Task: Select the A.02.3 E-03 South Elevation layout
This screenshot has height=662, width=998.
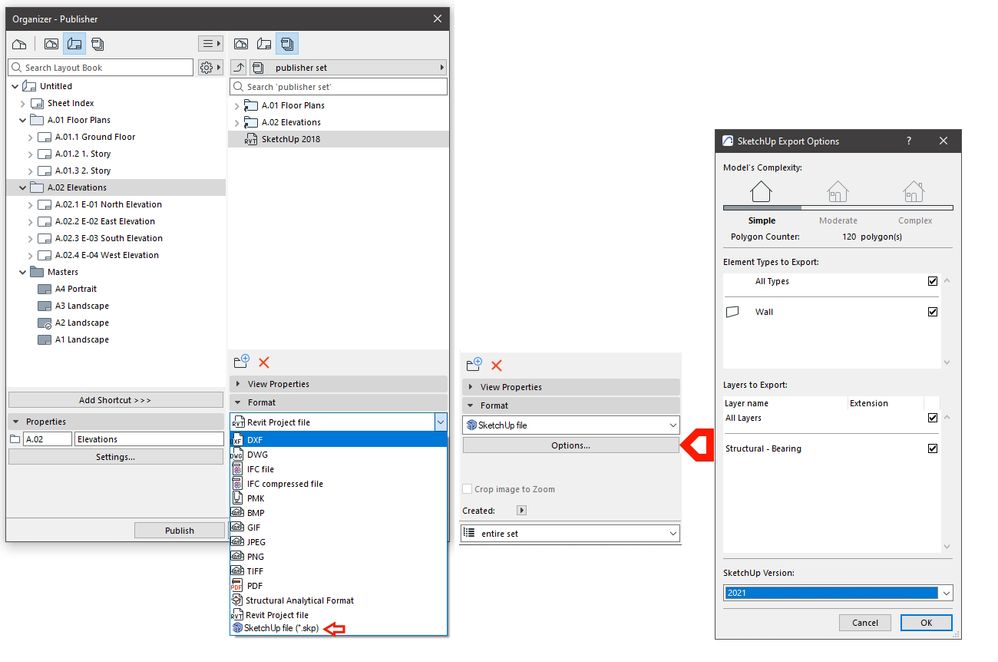Action: pyautogui.click(x=108, y=238)
